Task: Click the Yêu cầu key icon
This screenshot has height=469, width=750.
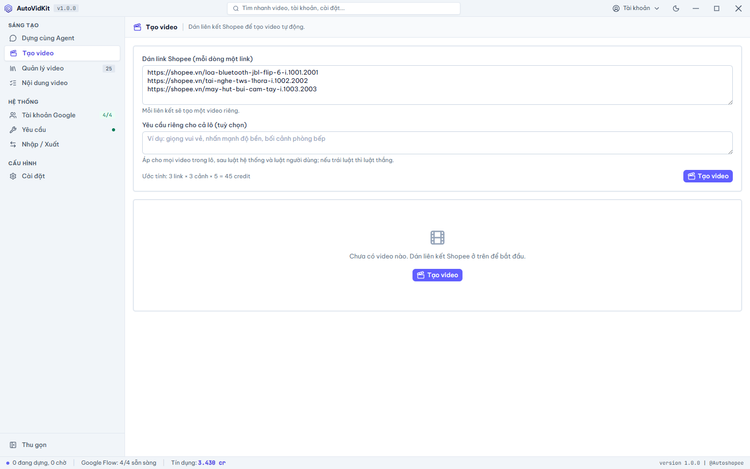Action: point(13,130)
